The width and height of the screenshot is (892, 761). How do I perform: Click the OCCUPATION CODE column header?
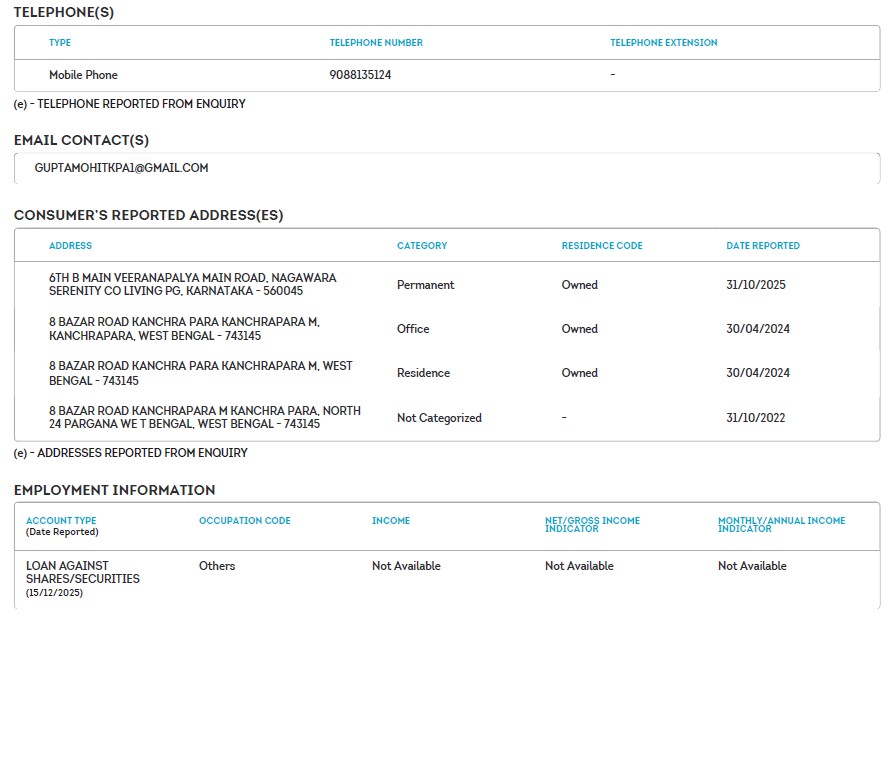pyautogui.click(x=244, y=521)
